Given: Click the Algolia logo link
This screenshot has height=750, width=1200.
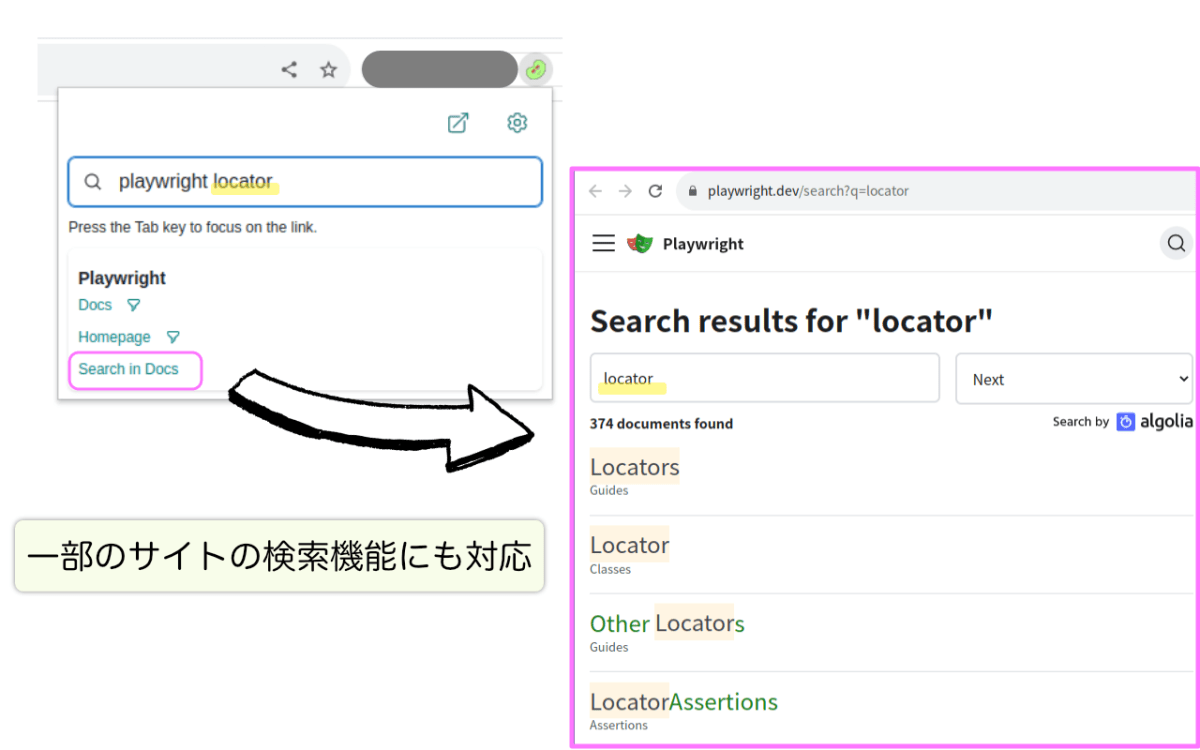Looking at the screenshot, I should (x=1154, y=421).
